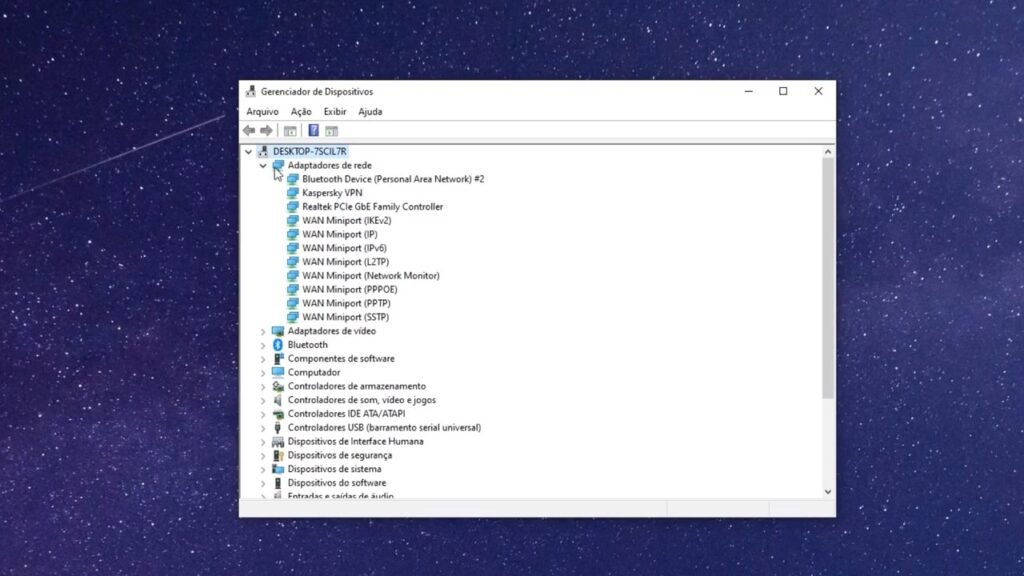This screenshot has height=576, width=1024.
Task: Select Realtek PCIe GbE Family Controller
Action: tap(372, 206)
